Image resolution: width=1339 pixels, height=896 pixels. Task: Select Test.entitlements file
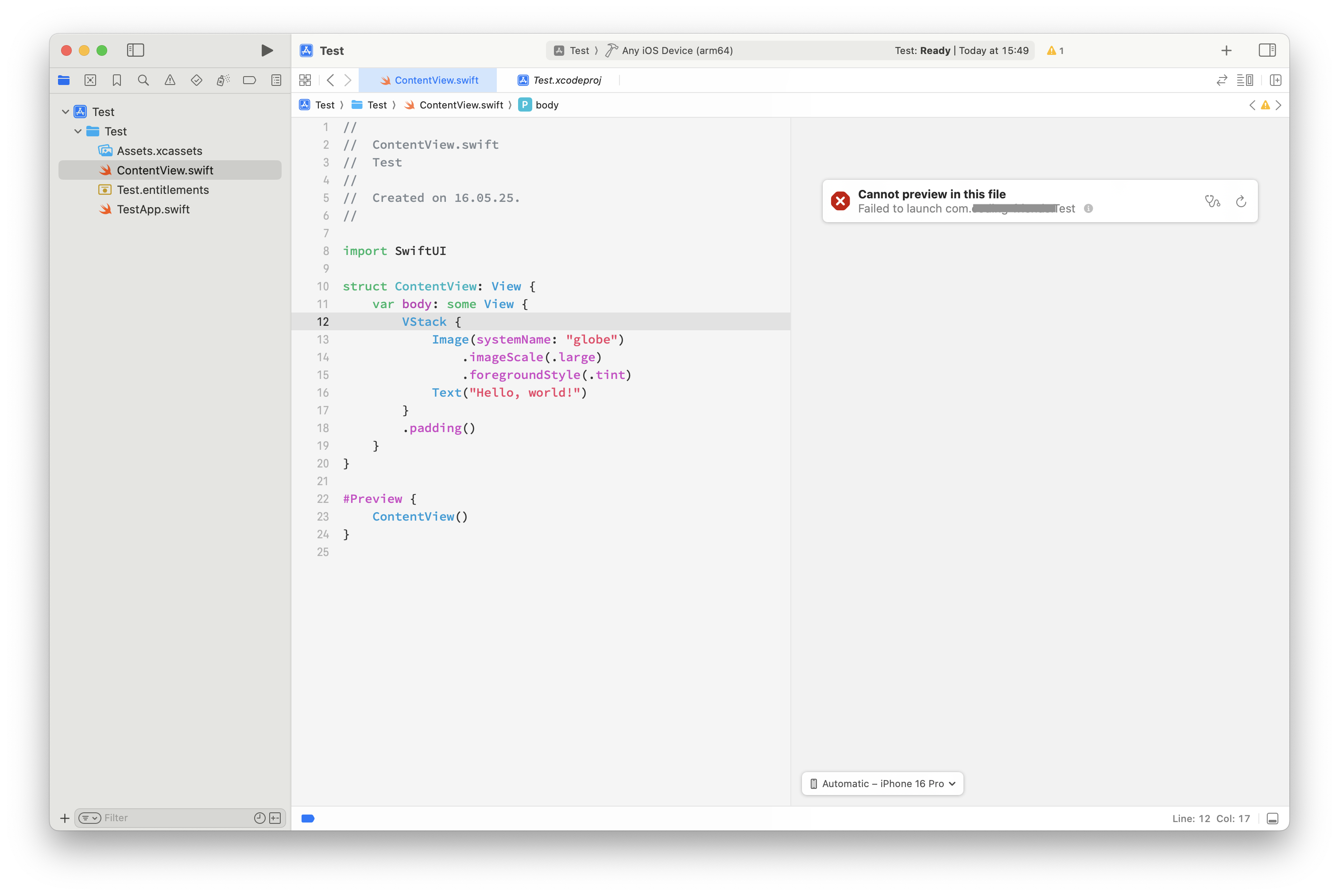coord(170,189)
